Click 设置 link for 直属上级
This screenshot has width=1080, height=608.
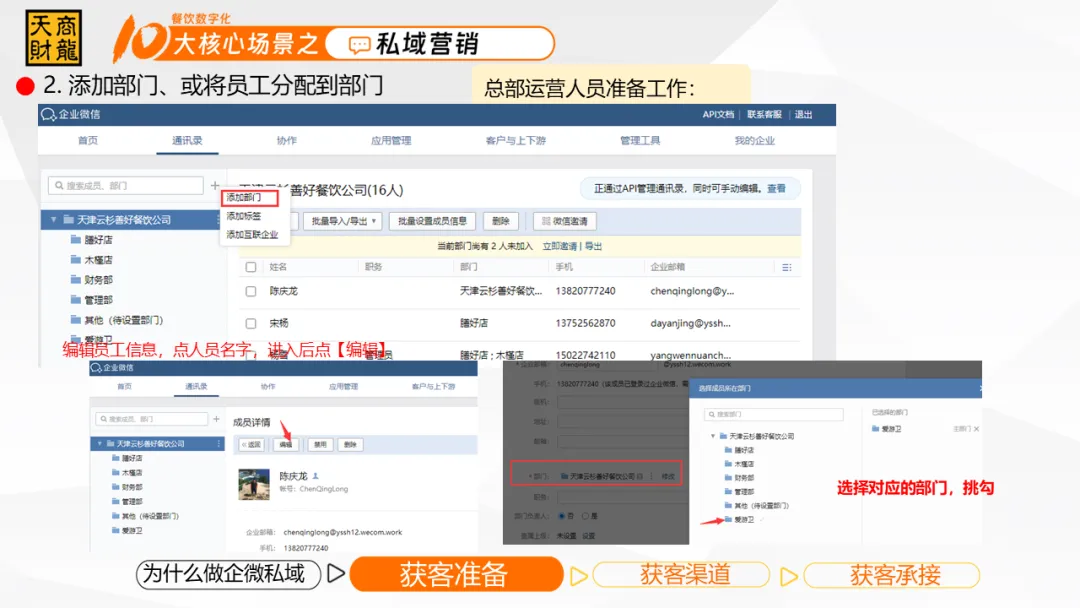(589, 536)
